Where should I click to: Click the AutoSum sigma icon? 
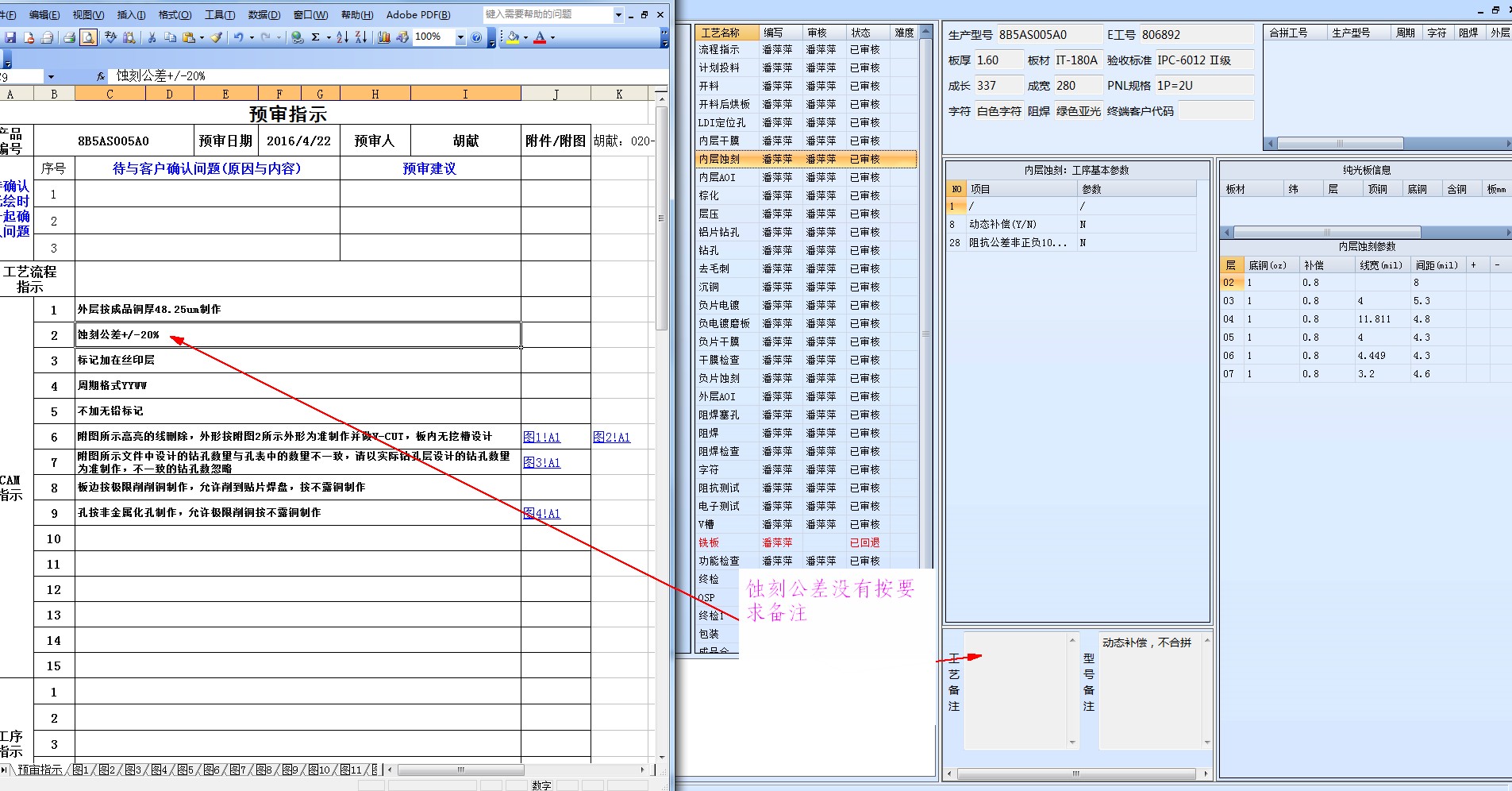[x=315, y=37]
